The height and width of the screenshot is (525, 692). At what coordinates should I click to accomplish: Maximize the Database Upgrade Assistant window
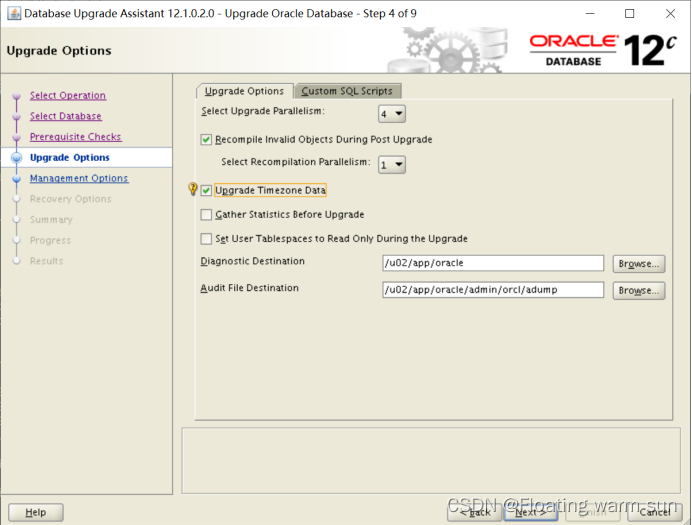pos(630,14)
